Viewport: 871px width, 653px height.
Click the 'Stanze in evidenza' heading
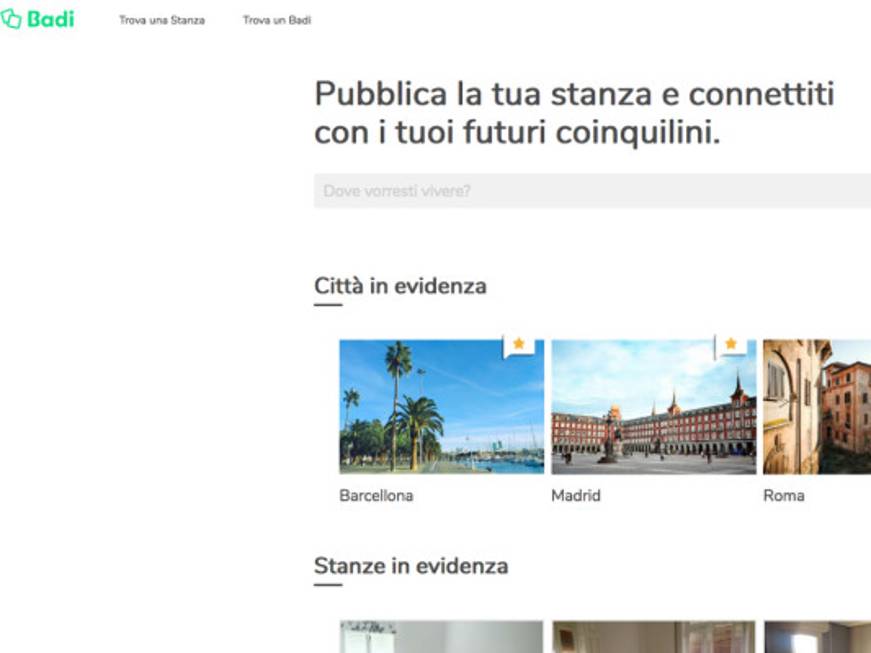pos(411,566)
